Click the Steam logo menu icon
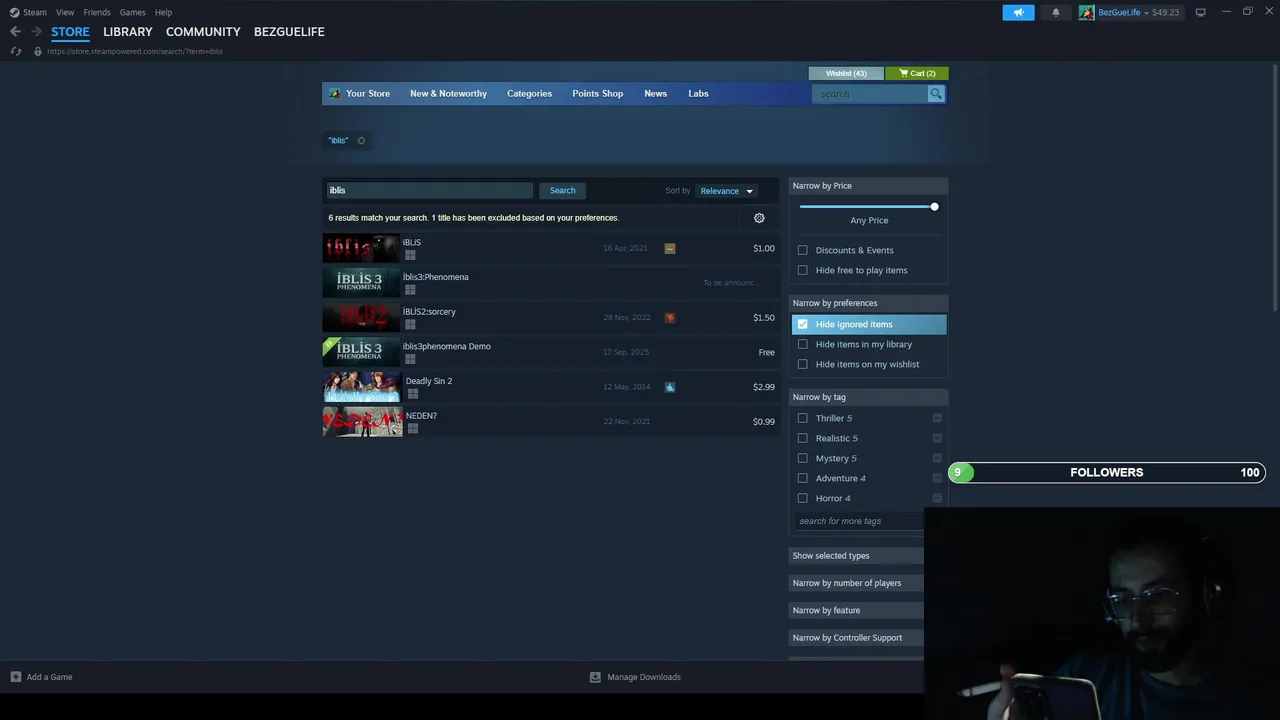Viewport: 1280px width, 720px height. point(14,12)
